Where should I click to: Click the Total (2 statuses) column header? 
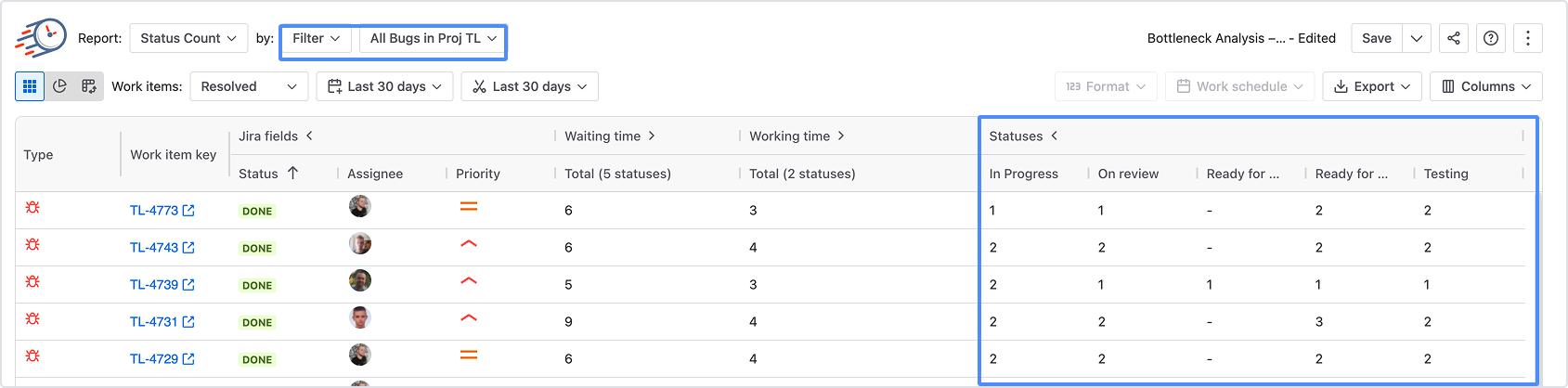coord(803,174)
